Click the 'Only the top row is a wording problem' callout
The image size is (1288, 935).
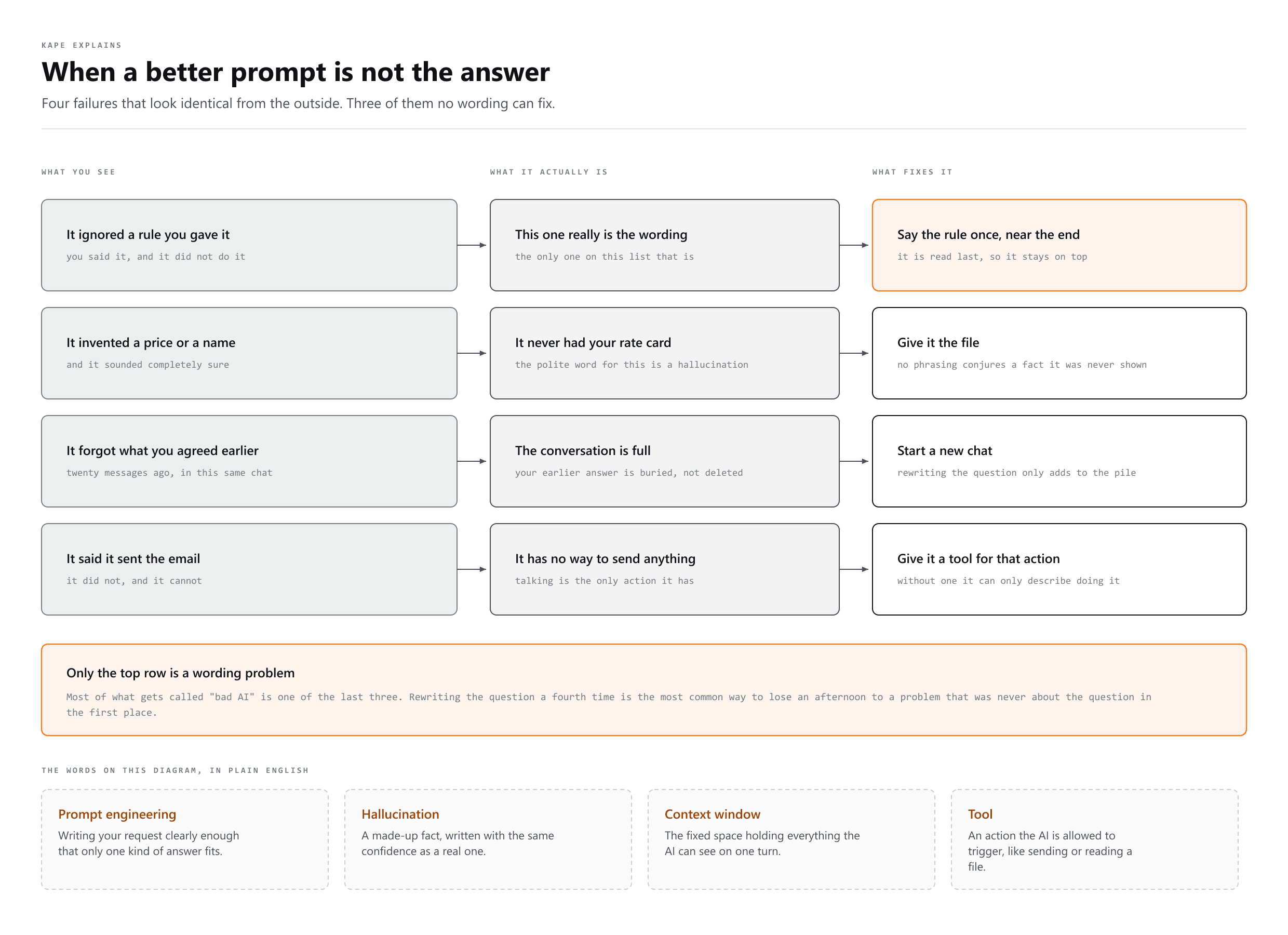644,690
